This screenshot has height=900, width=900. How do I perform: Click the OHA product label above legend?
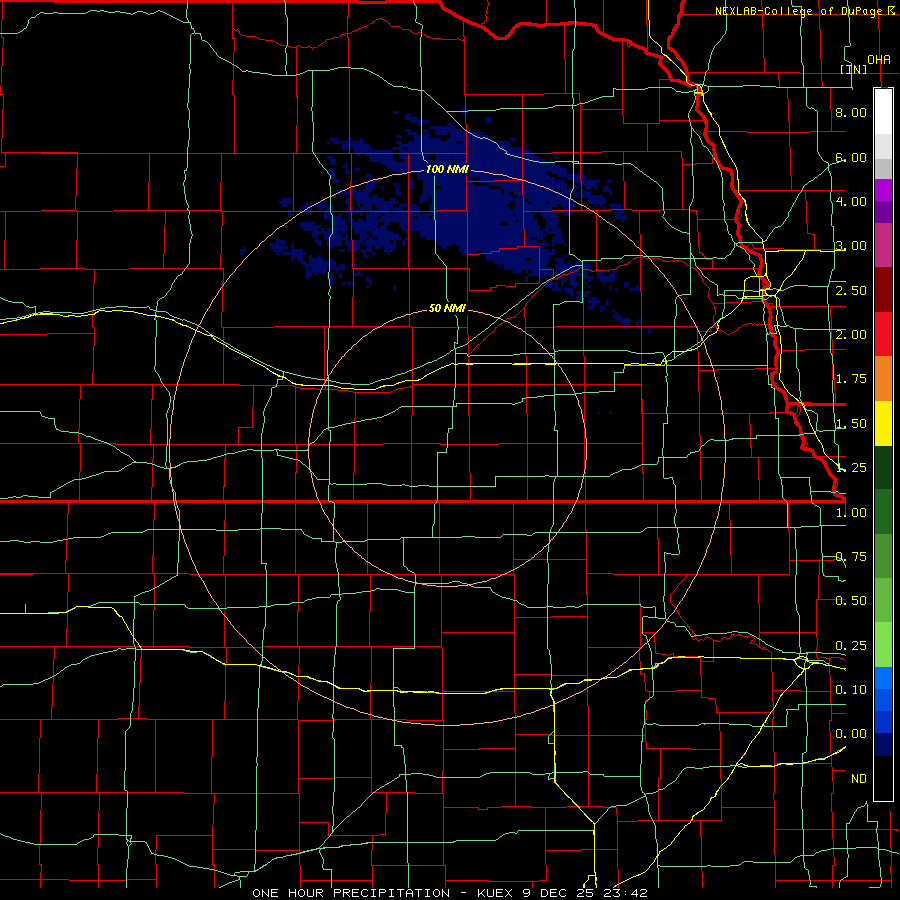point(879,60)
